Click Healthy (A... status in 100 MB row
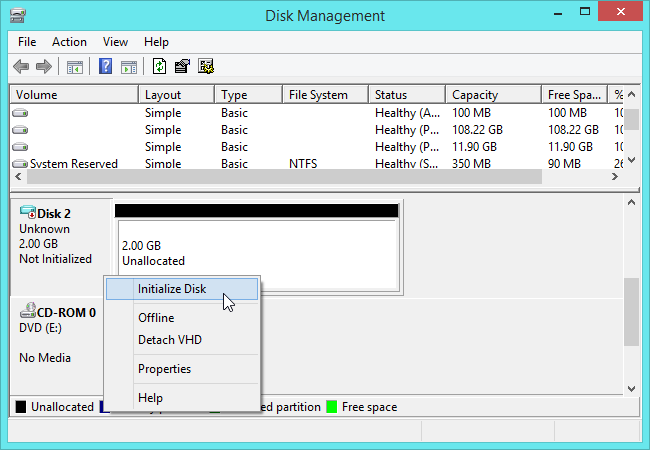Viewport: 650px width, 450px height. tap(407, 113)
